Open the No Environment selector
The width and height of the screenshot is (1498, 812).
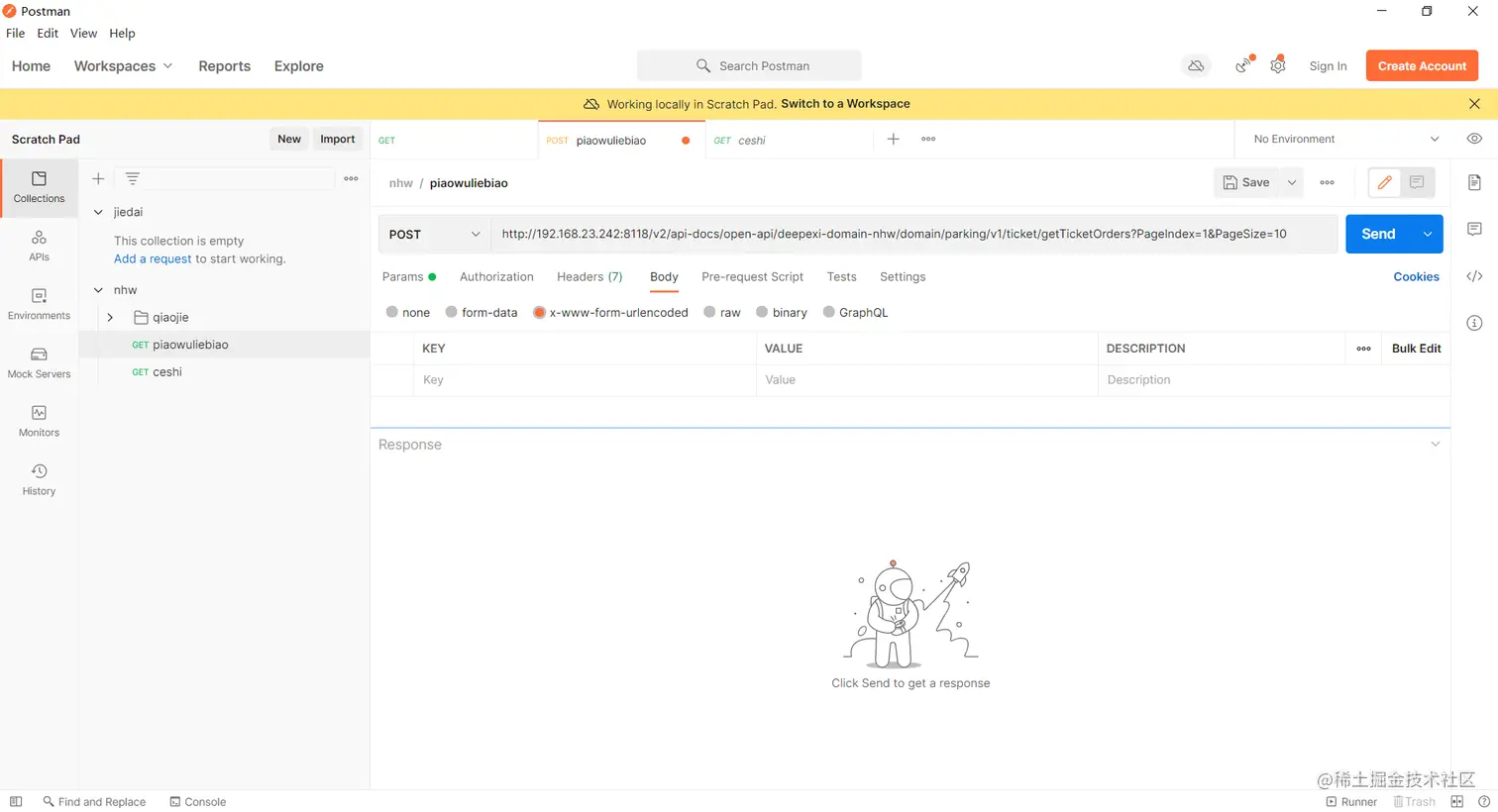pos(1346,140)
